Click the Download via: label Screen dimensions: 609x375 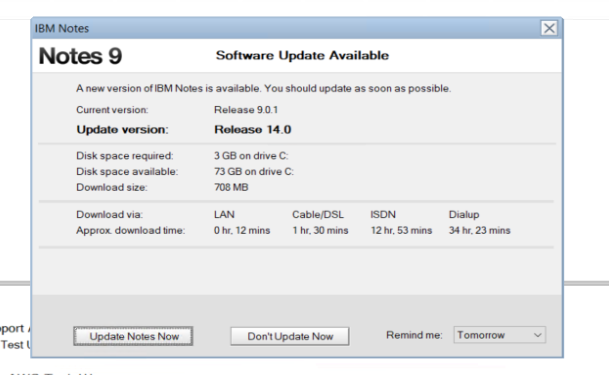(x=110, y=214)
